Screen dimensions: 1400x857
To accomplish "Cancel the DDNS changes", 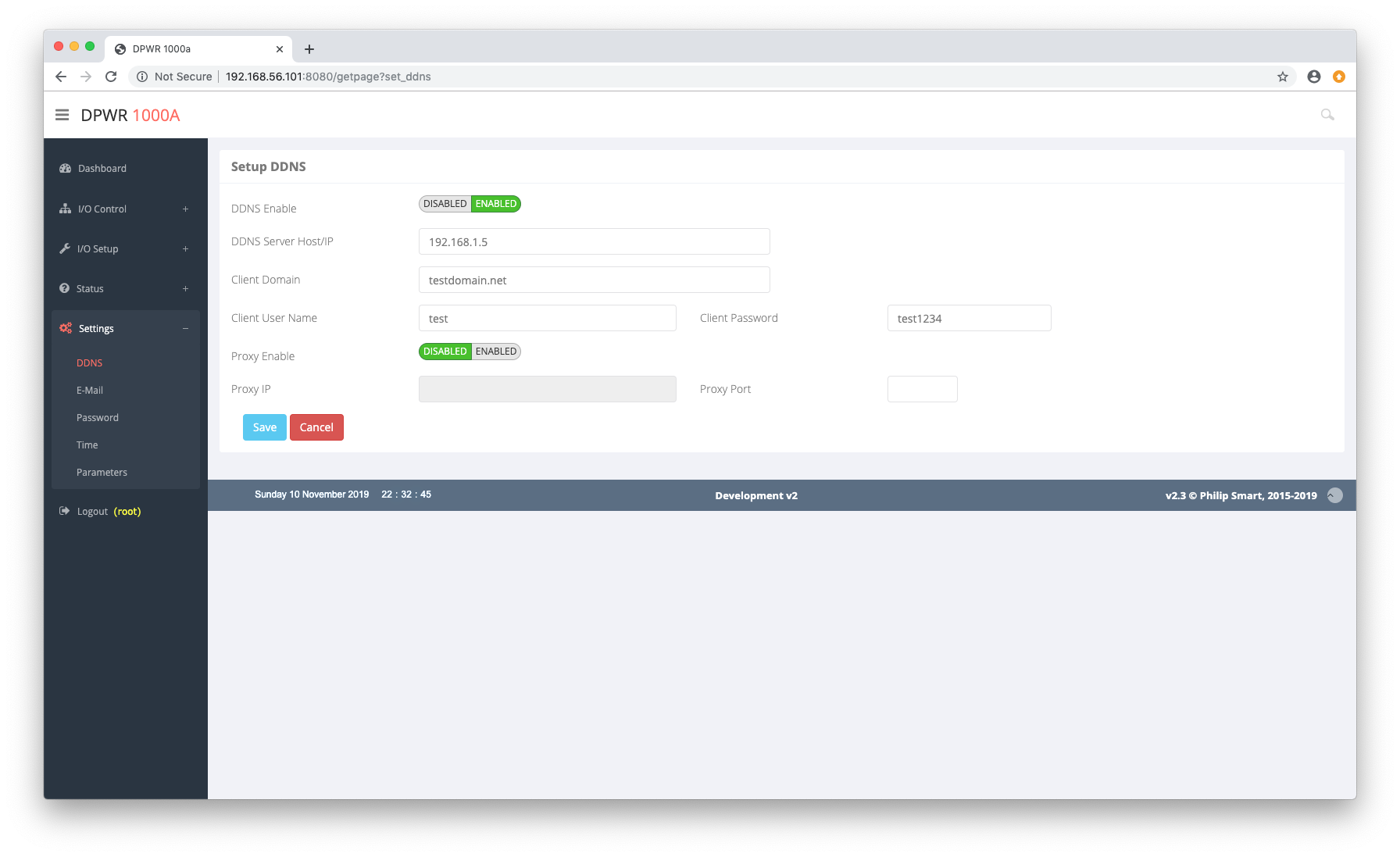I will (316, 427).
